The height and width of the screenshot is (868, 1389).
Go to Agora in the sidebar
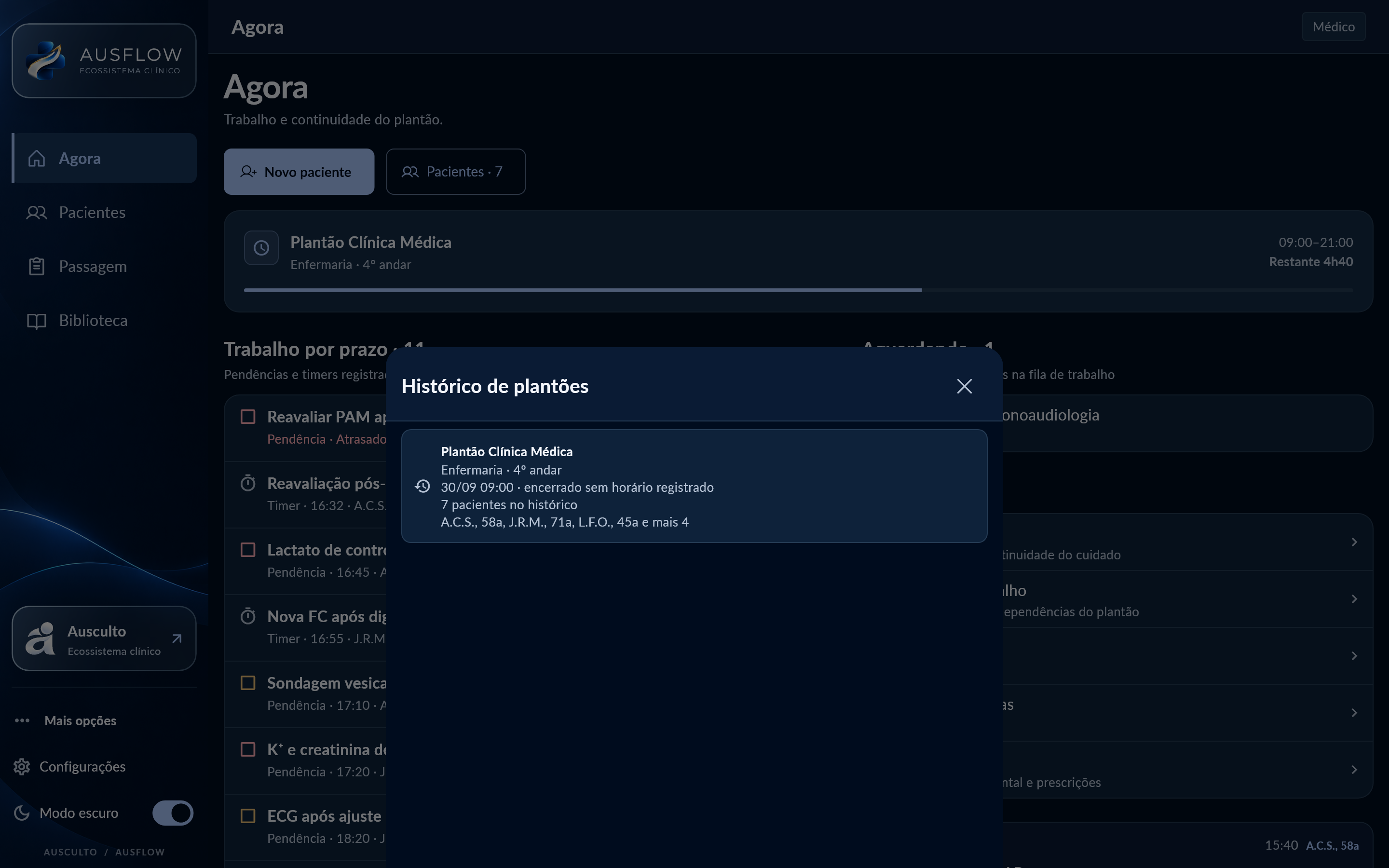tap(104, 159)
